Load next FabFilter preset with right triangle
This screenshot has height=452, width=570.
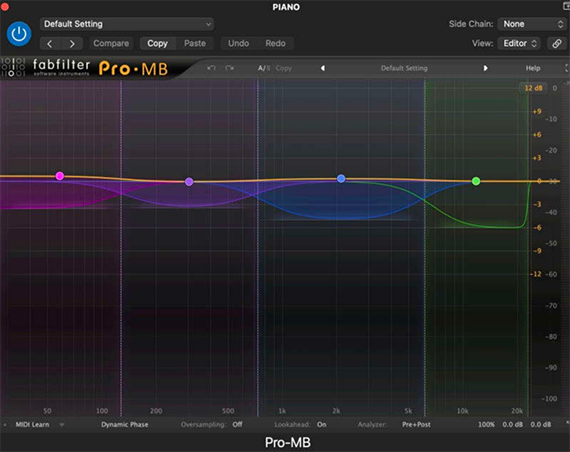[485, 68]
